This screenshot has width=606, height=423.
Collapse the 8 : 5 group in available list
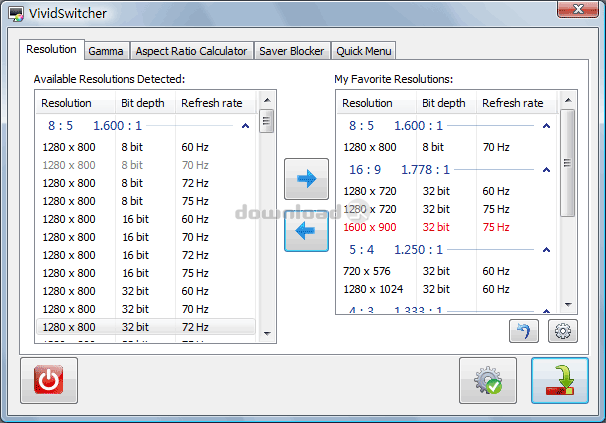click(x=245, y=127)
